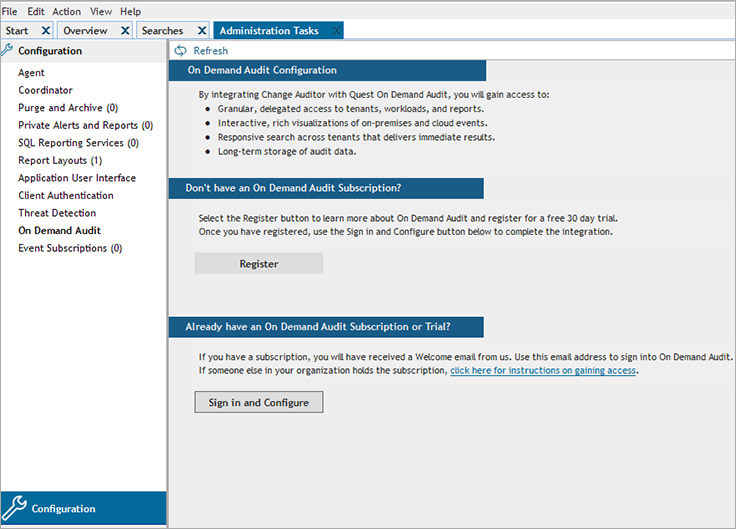This screenshot has height=529, width=736.
Task: Click the Refresh toolbar label
Action: 211,51
